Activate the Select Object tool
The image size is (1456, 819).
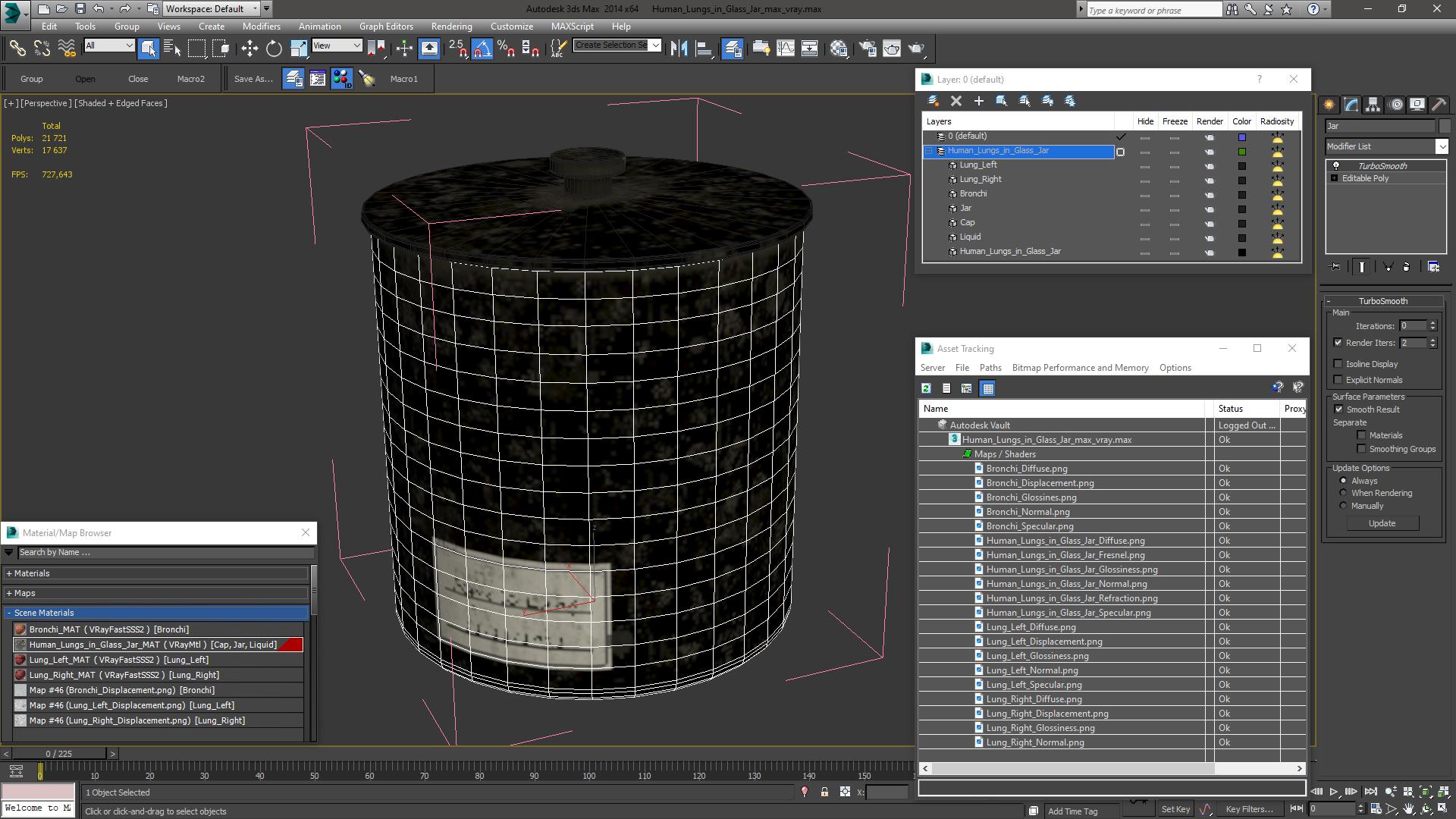click(149, 49)
